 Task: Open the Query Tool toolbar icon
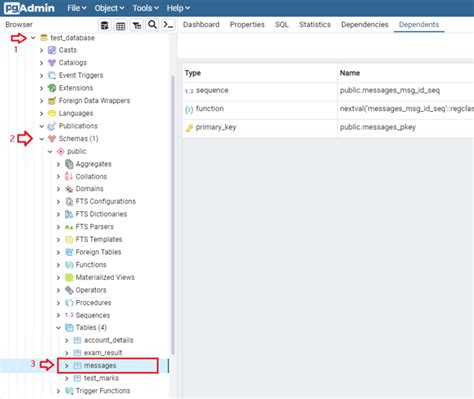[x=105, y=25]
